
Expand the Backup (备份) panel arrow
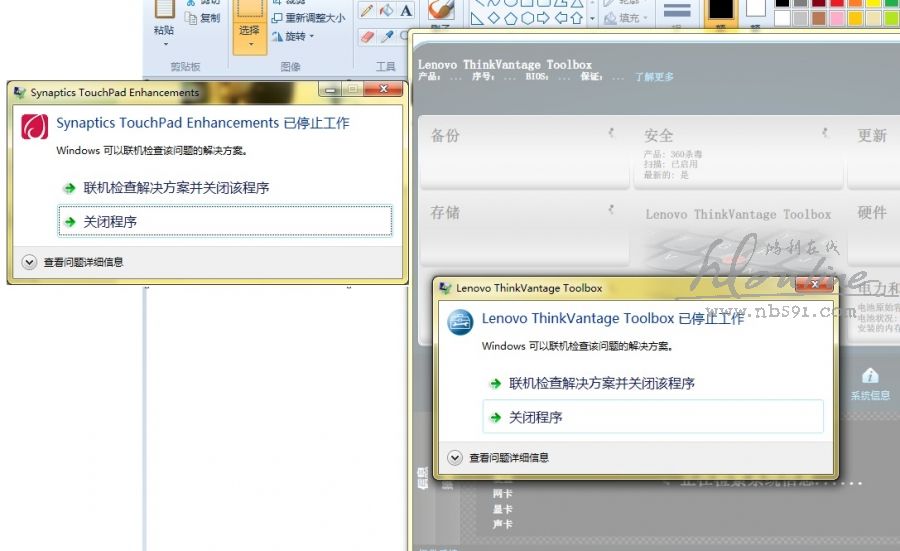point(612,133)
